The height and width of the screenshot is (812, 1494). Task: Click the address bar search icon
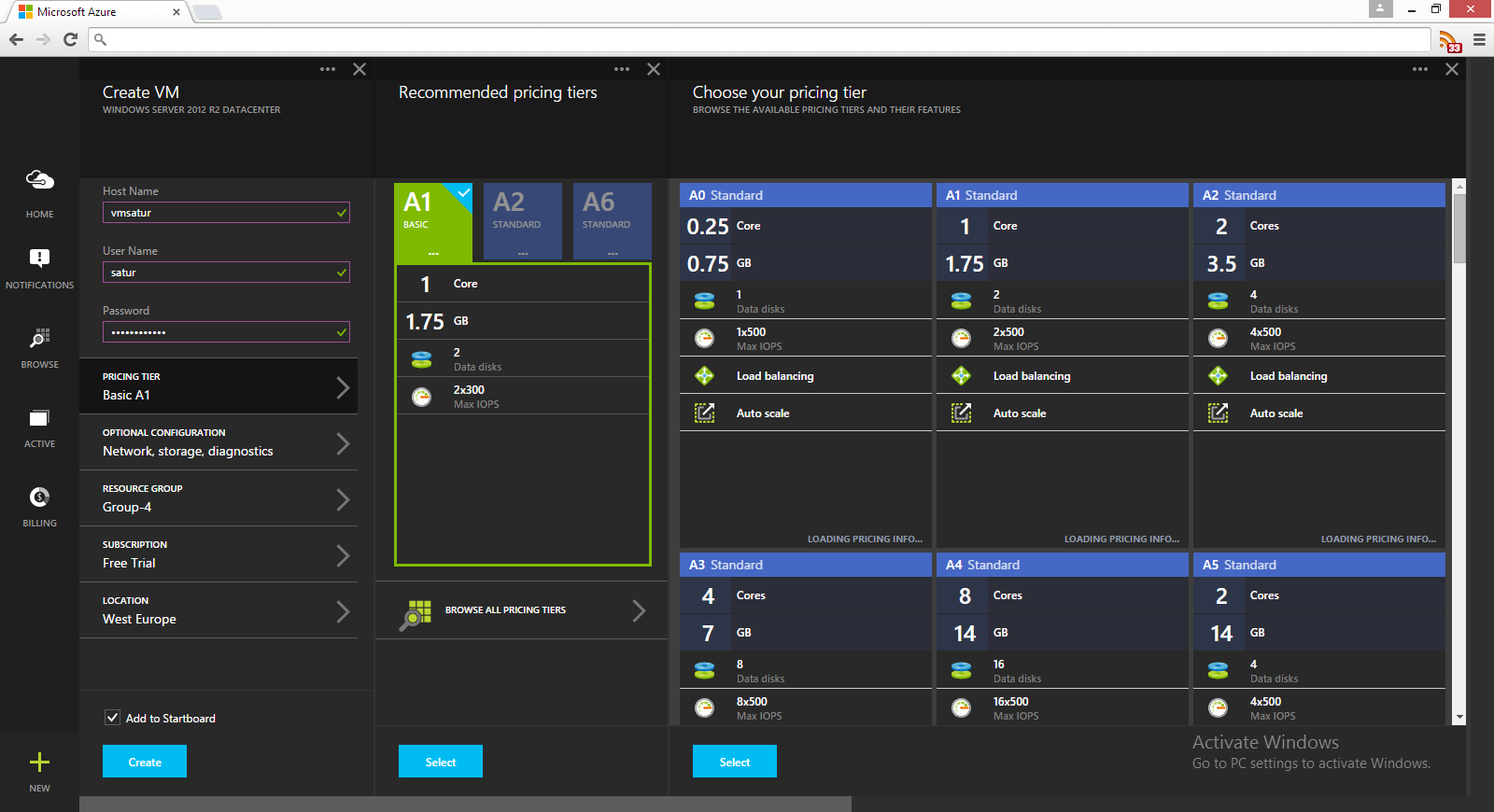tap(101, 40)
